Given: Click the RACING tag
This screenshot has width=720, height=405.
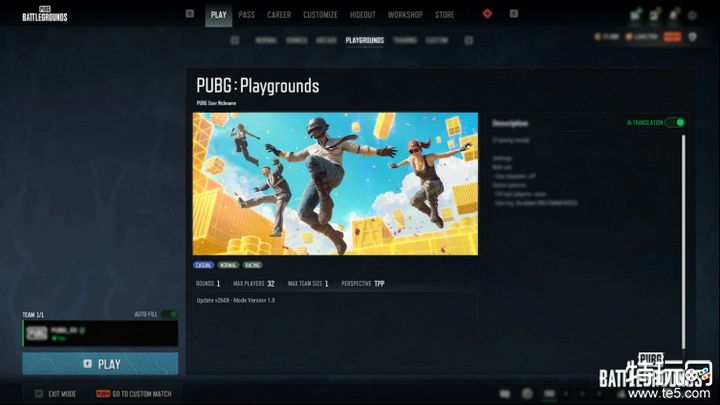Looking at the screenshot, I should point(252,265).
